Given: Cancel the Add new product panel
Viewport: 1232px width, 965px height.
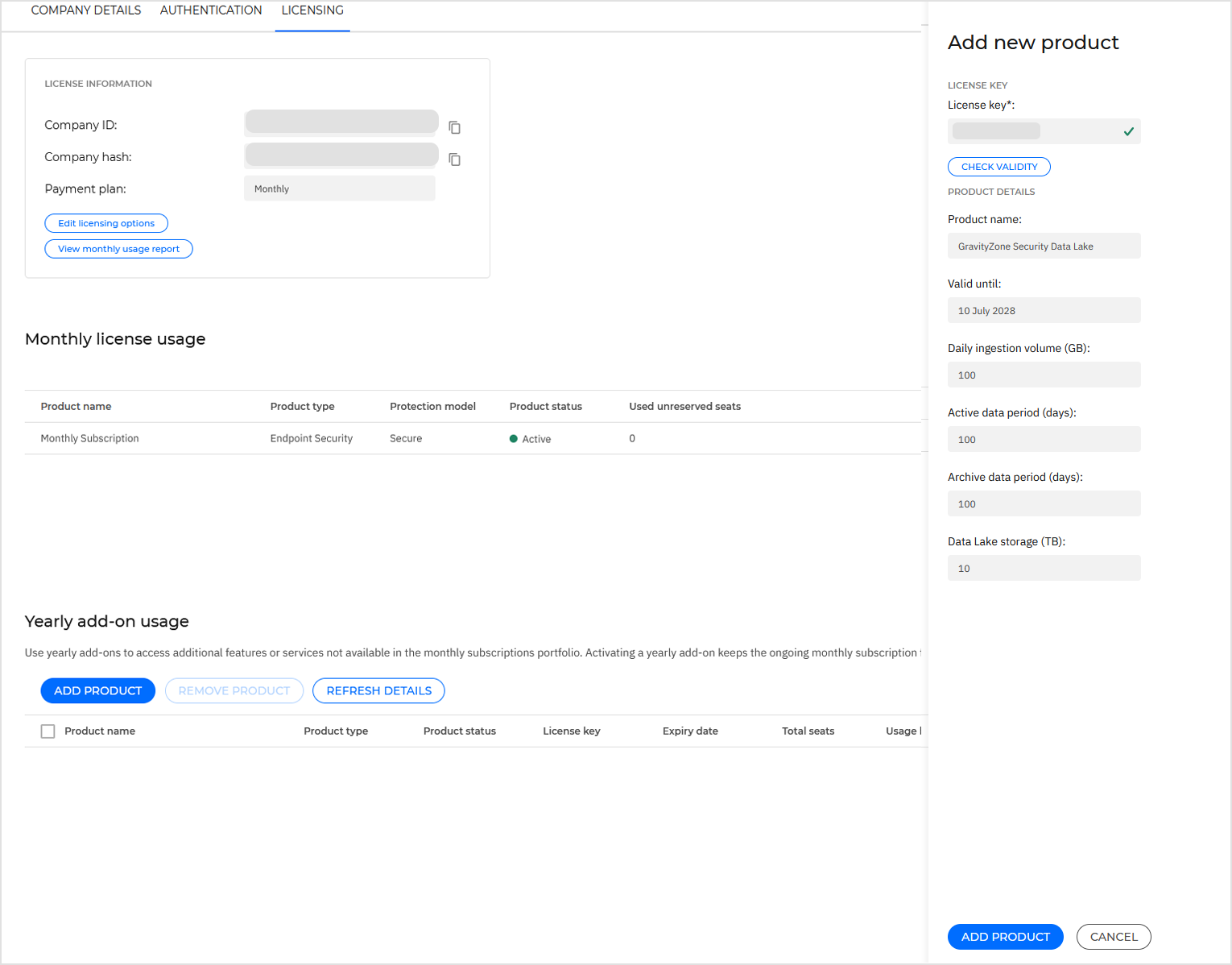Looking at the screenshot, I should click(1114, 936).
